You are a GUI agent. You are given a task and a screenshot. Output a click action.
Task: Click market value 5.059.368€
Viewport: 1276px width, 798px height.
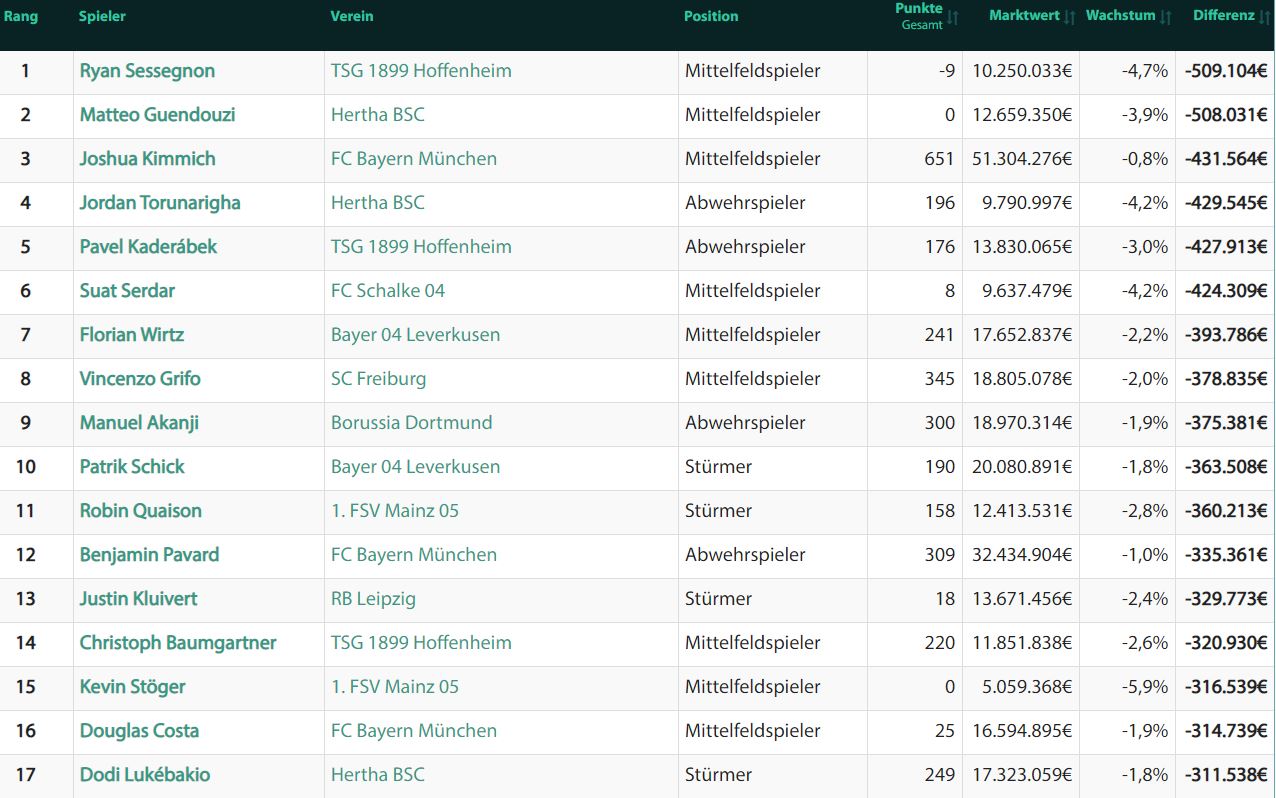click(1027, 687)
